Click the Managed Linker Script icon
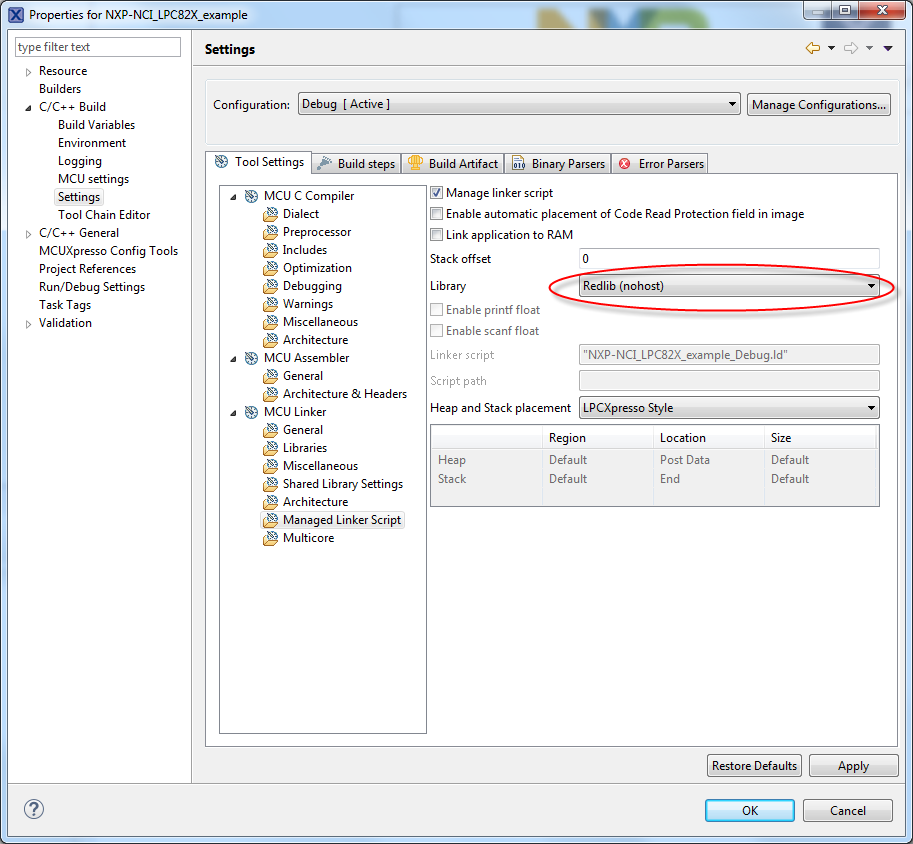Screen dimensions: 913x844 (x=270, y=520)
